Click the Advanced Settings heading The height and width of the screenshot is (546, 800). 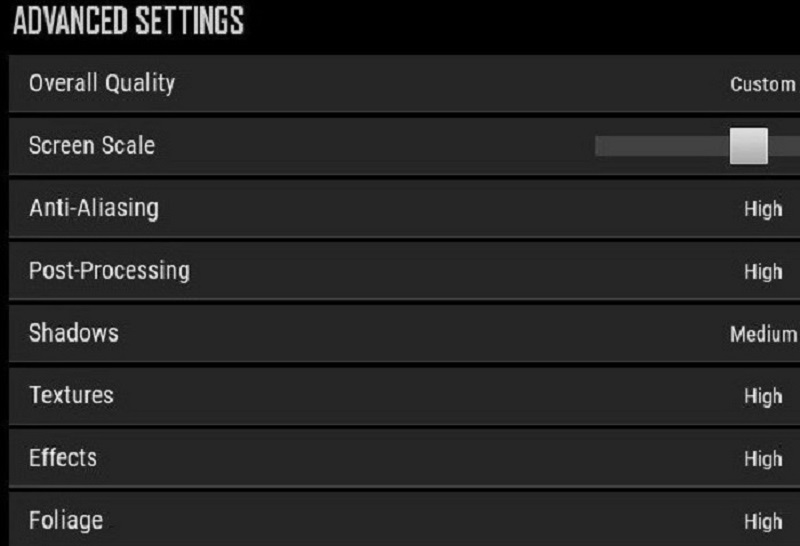pos(129,21)
